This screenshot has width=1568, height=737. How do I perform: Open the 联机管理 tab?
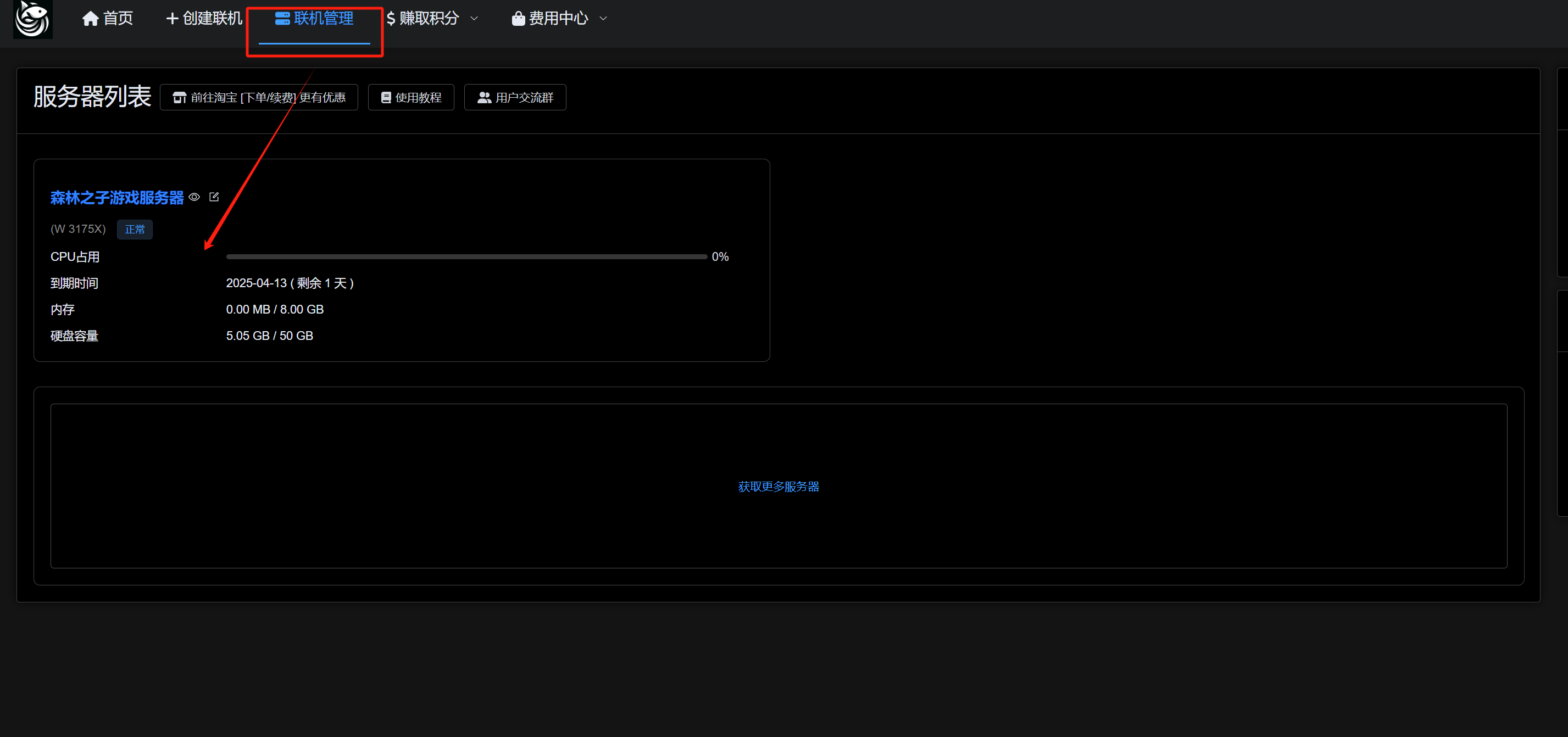pos(323,19)
